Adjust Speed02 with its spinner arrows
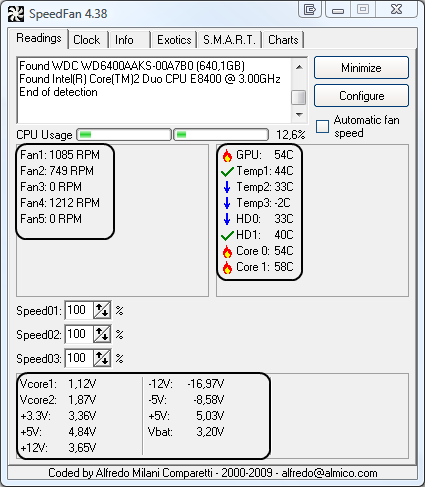The width and height of the screenshot is (425, 487). 102,334
